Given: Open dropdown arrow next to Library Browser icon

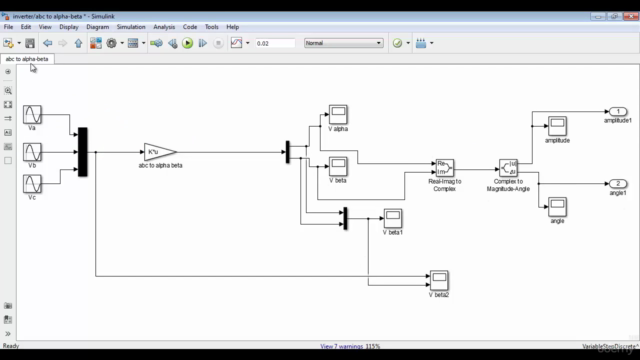Looking at the screenshot, I should (x=19, y=43).
